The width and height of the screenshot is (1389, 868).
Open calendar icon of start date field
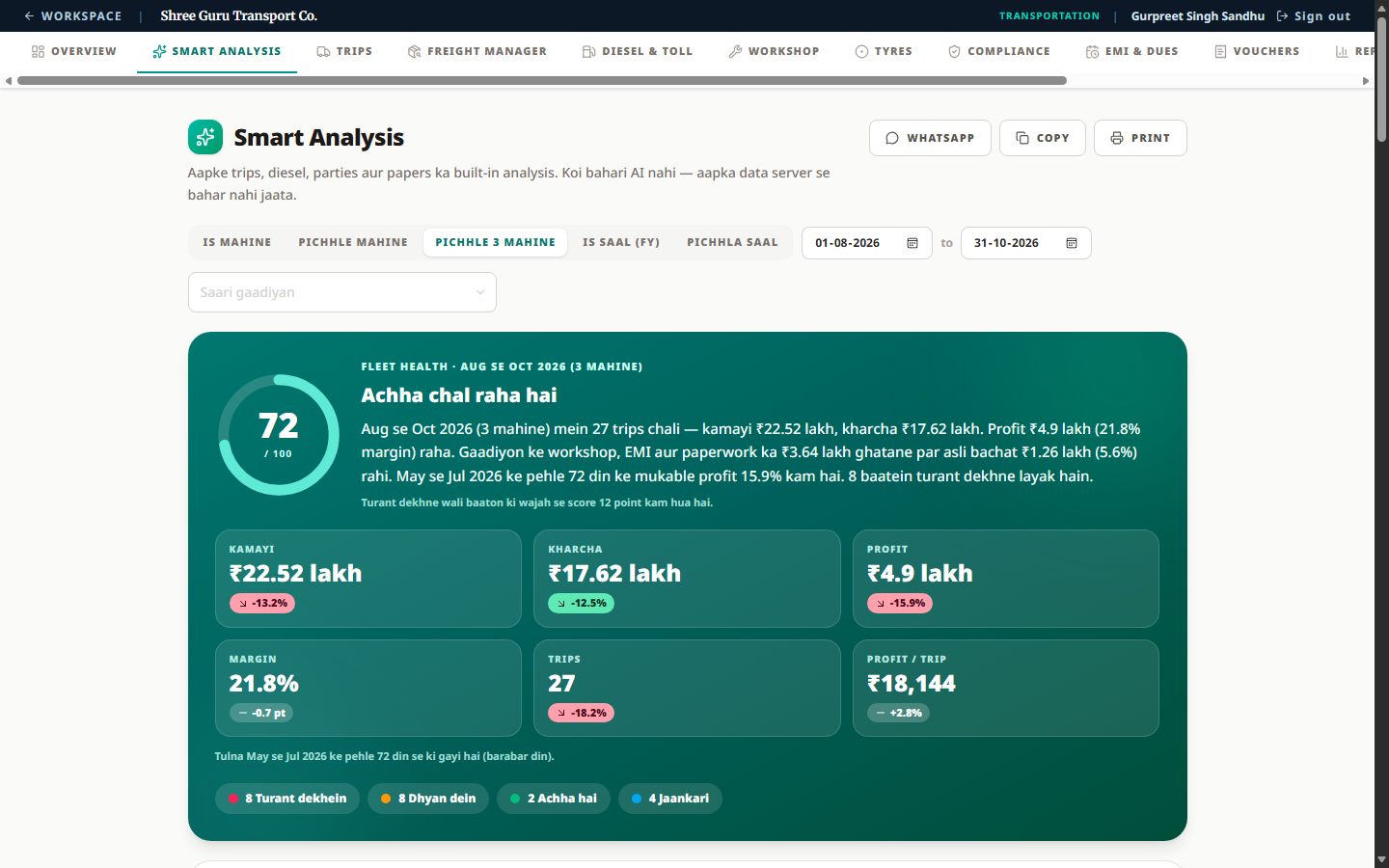click(x=912, y=243)
